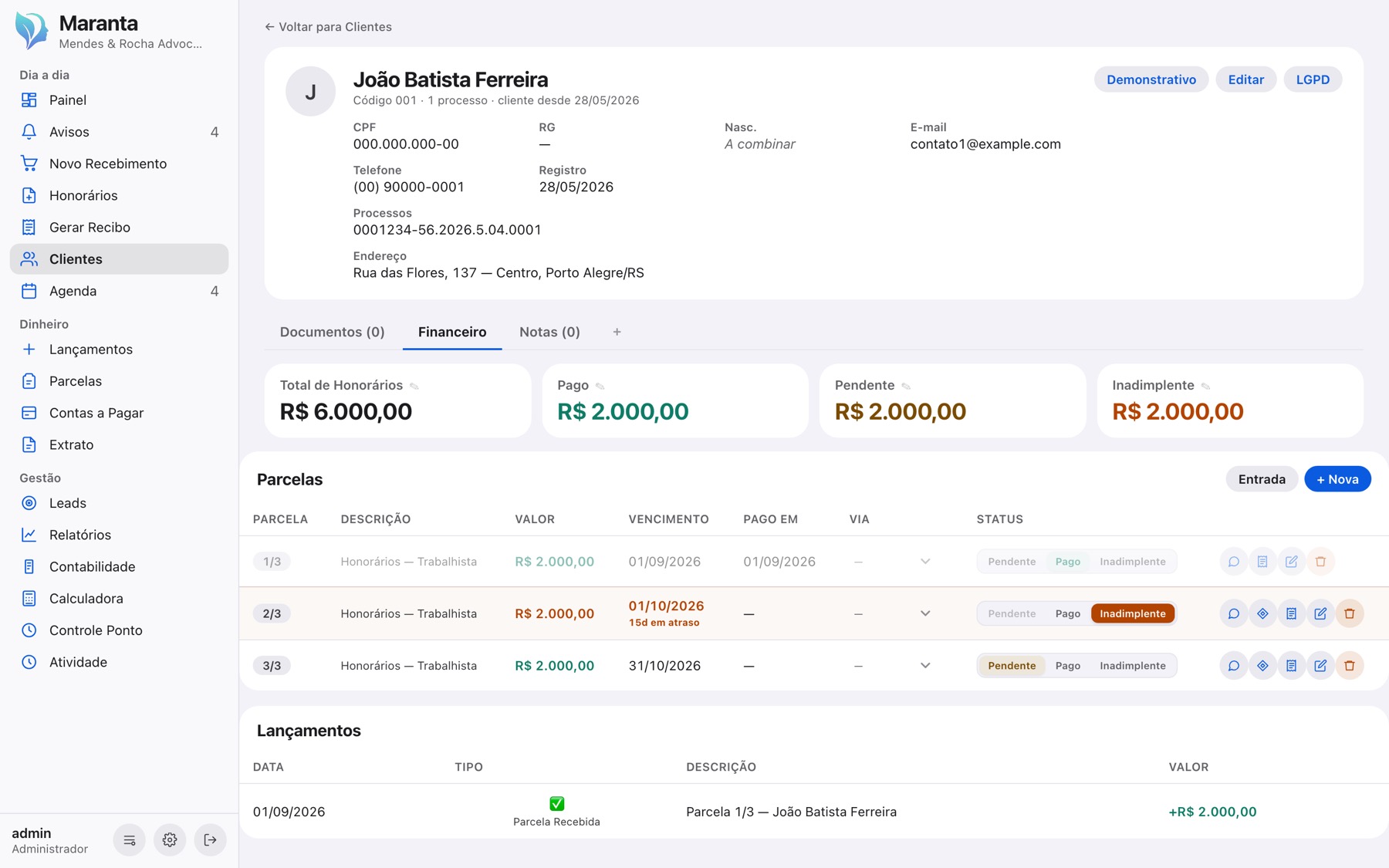Open settings gear in sidebar footer
This screenshot has height=868, width=1389.
coord(170,839)
